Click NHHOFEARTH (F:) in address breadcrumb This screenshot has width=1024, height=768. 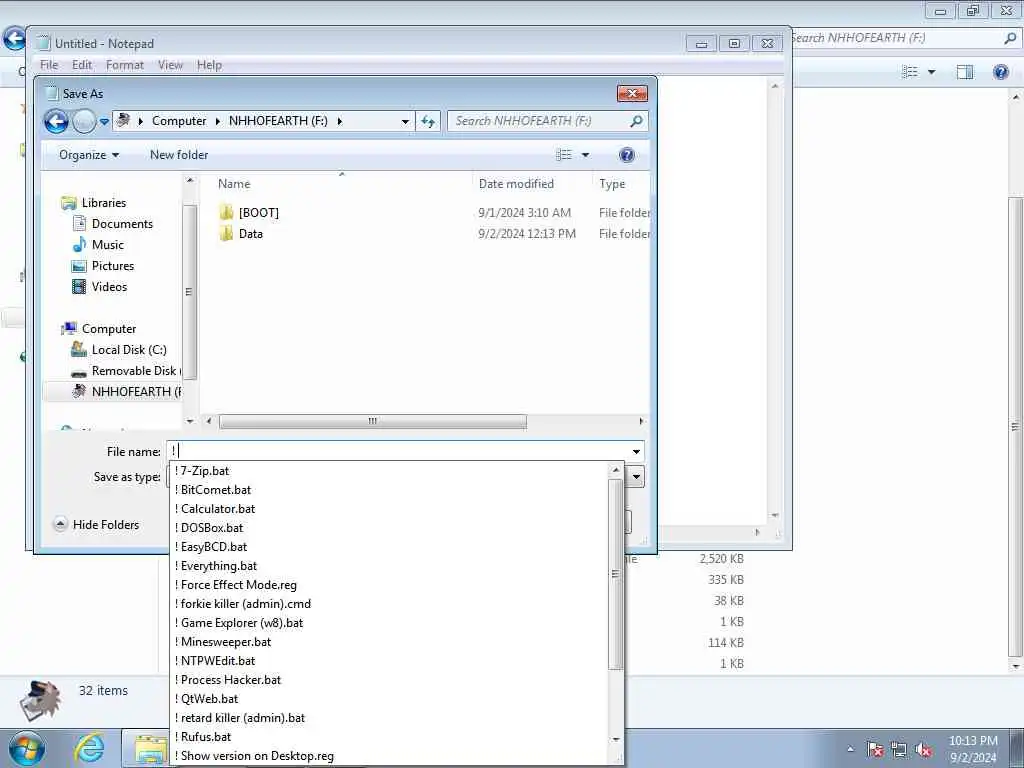[x=278, y=121]
